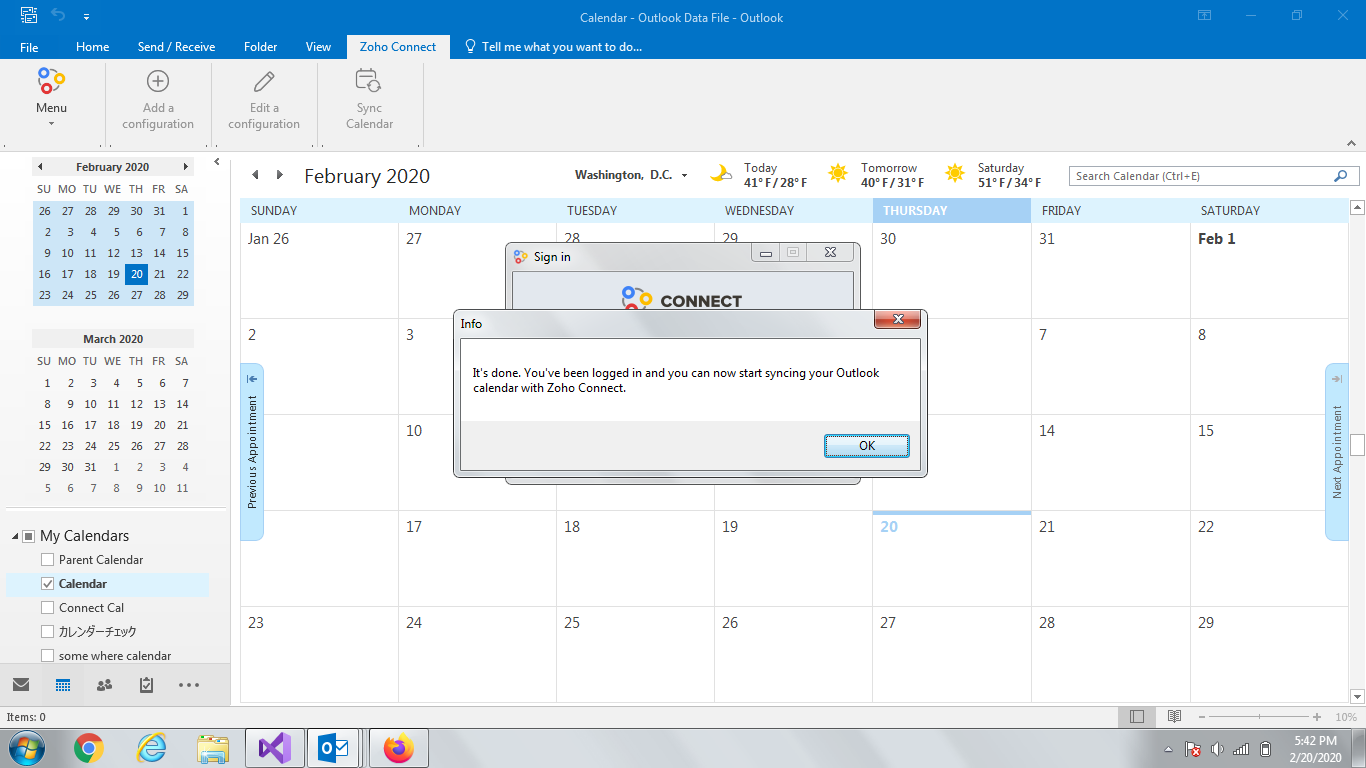The image size is (1366, 768).
Task: Click Next Appointment side button
Action: (1337, 452)
